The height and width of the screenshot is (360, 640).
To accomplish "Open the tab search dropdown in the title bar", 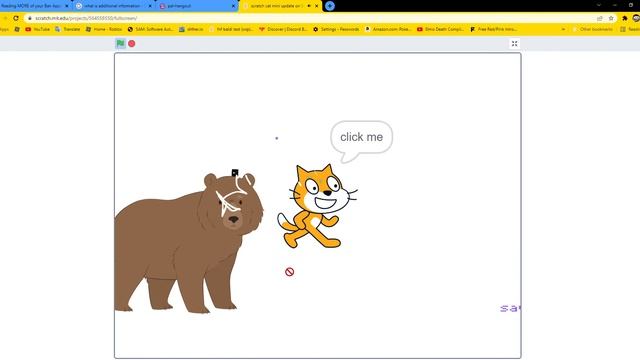I will click(x=598, y=5).
